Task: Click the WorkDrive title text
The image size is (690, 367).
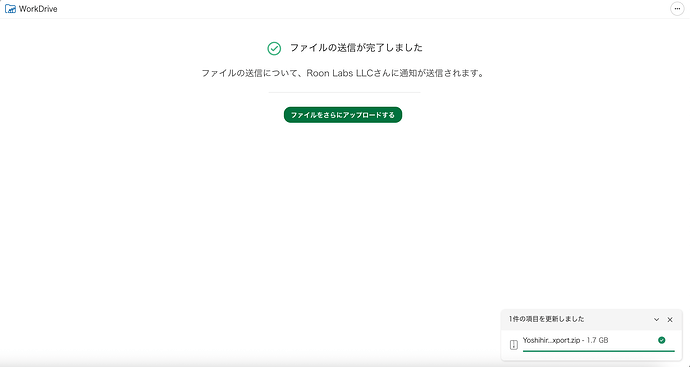Action: pos(38,9)
